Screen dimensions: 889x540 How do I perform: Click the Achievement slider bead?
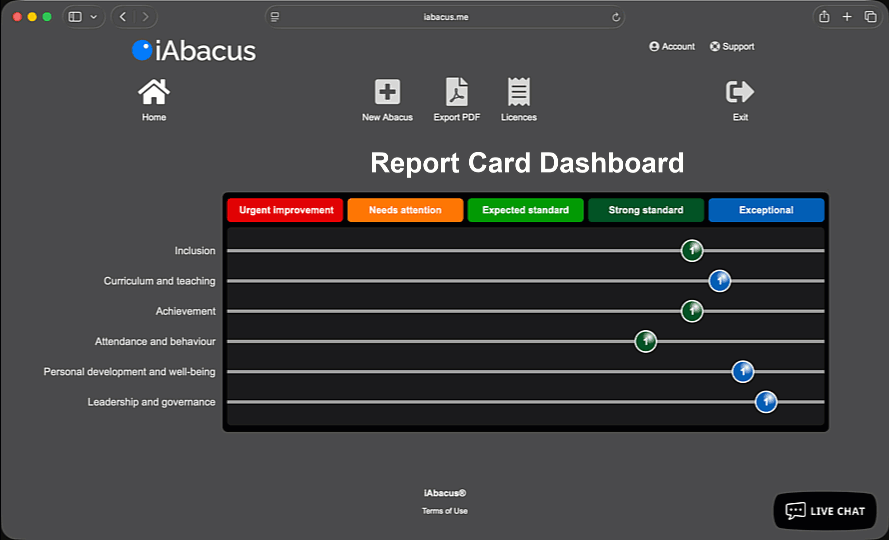tap(692, 311)
